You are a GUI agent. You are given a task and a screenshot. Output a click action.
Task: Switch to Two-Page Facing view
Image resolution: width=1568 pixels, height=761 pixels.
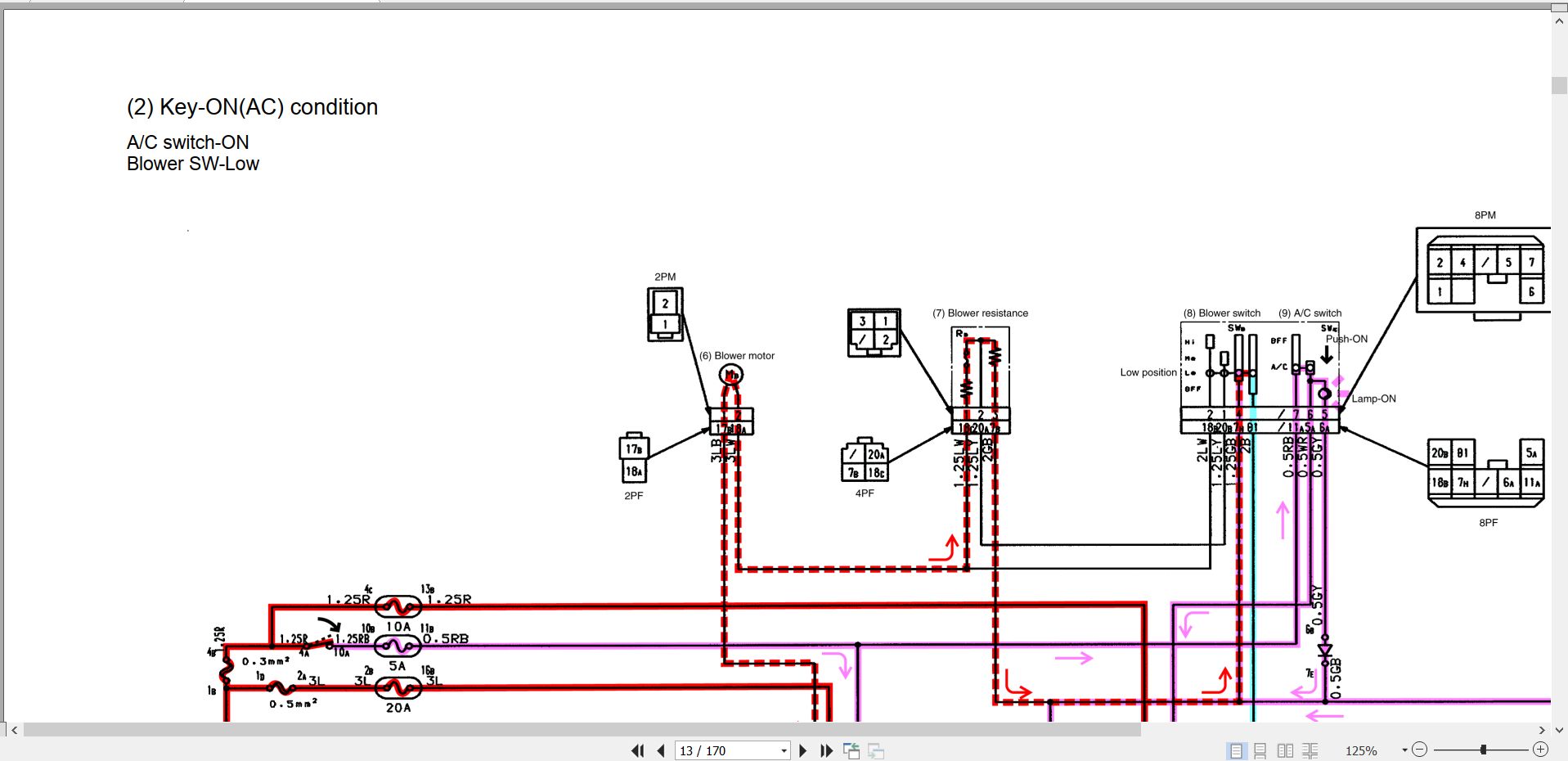(1285, 750)
